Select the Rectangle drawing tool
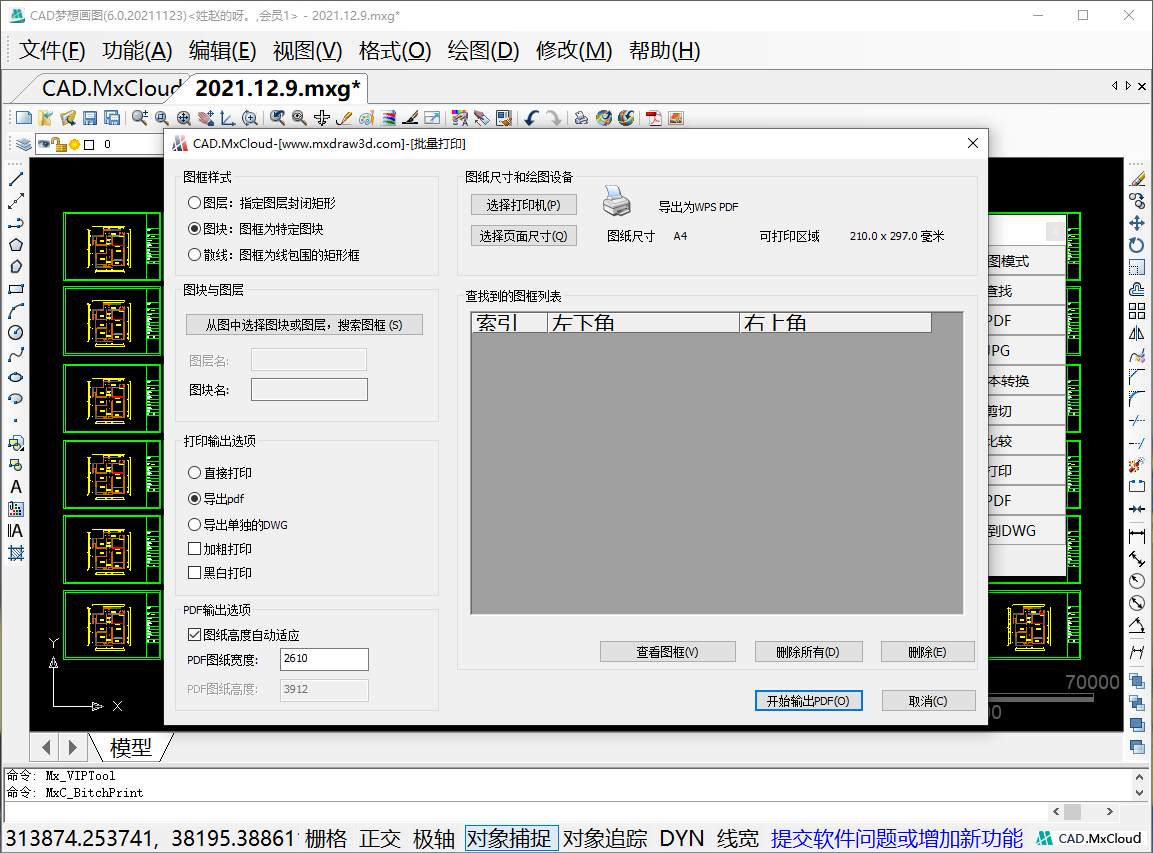This screenshot has height=853, width=1153. coord(15,289)
